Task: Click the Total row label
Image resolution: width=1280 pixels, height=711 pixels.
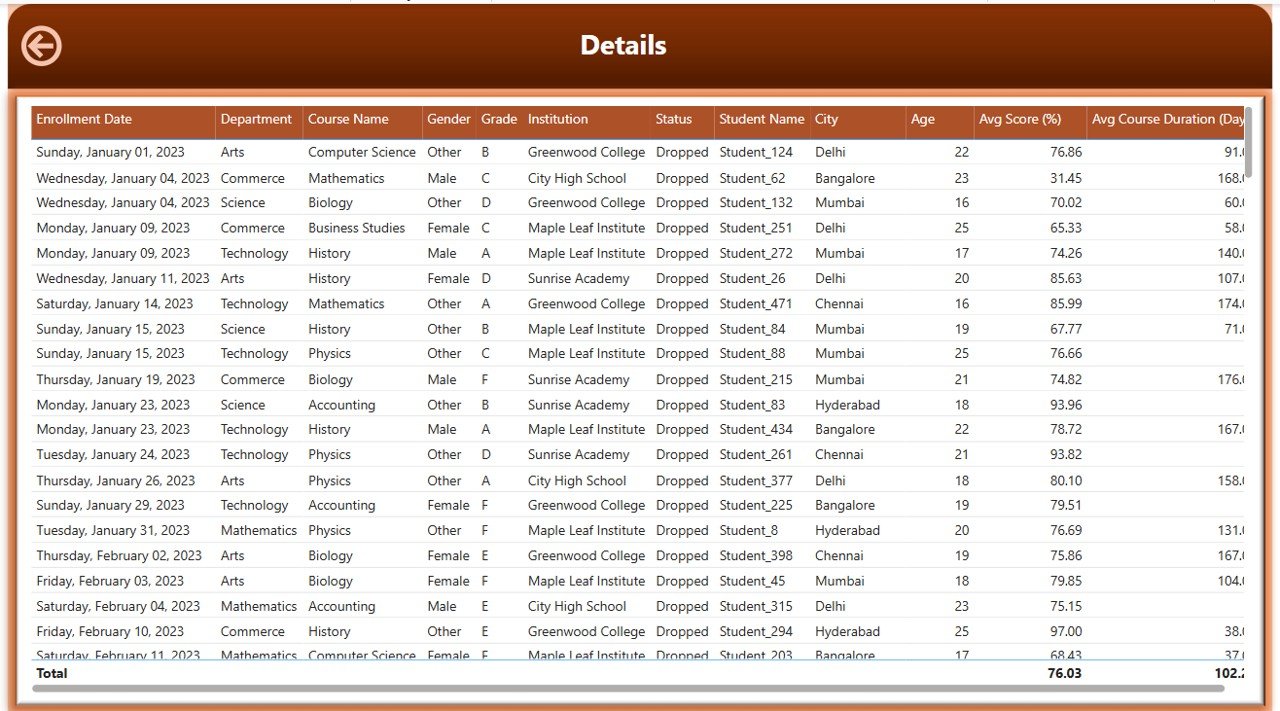Action: pyautogui.click(x=52, y=673)
